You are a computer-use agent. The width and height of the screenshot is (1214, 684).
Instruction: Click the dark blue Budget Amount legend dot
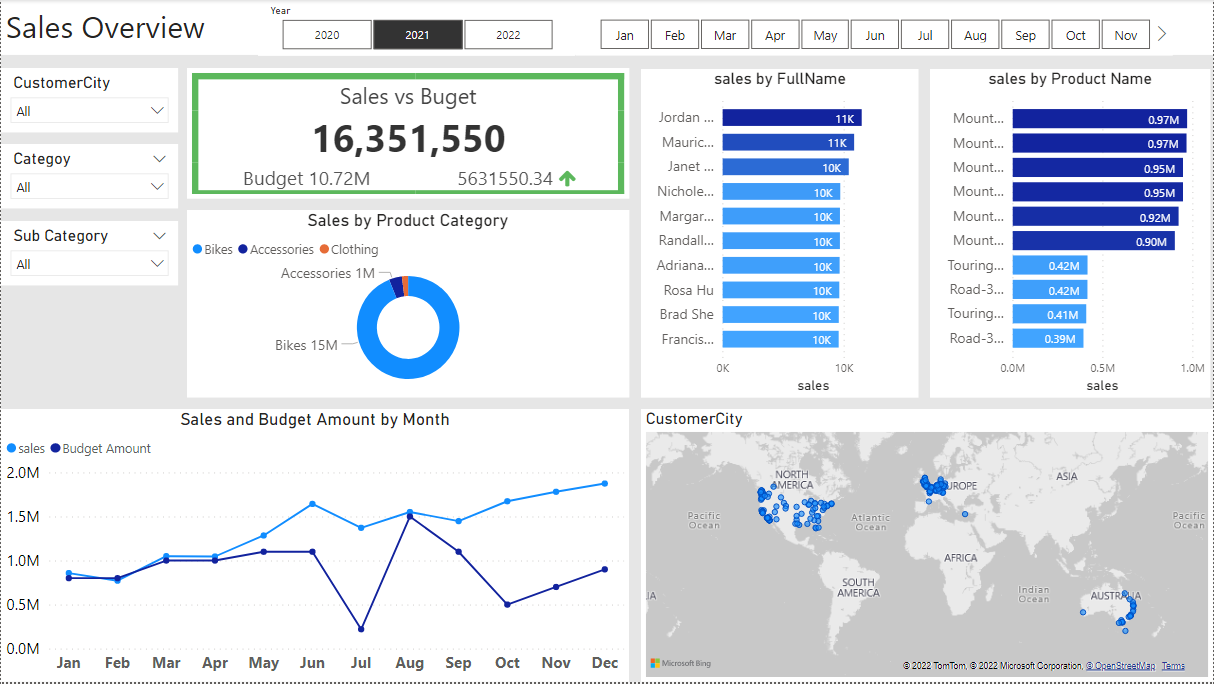click(x=57, y=448)
